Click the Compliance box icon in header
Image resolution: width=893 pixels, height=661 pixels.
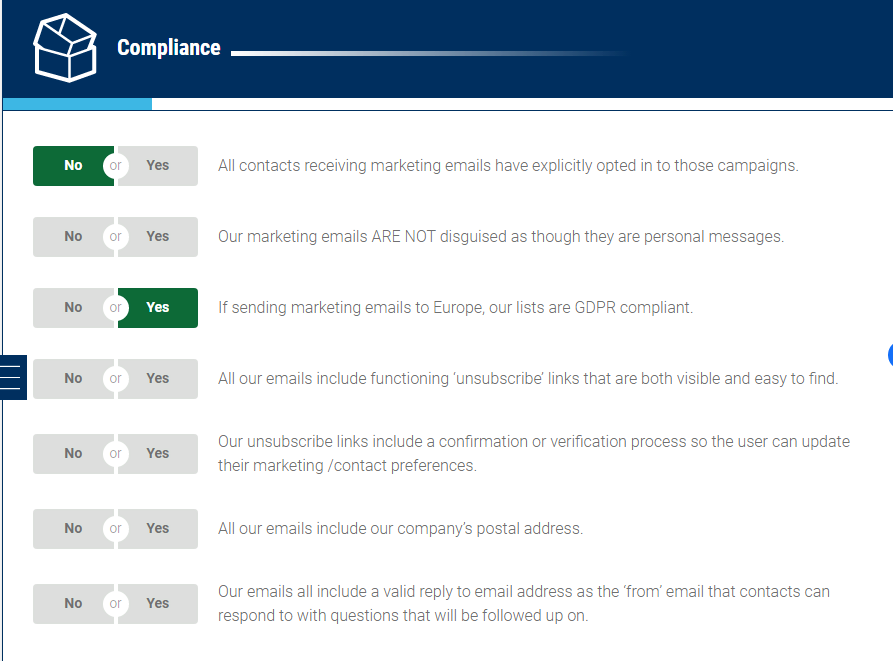click(65, 48)
